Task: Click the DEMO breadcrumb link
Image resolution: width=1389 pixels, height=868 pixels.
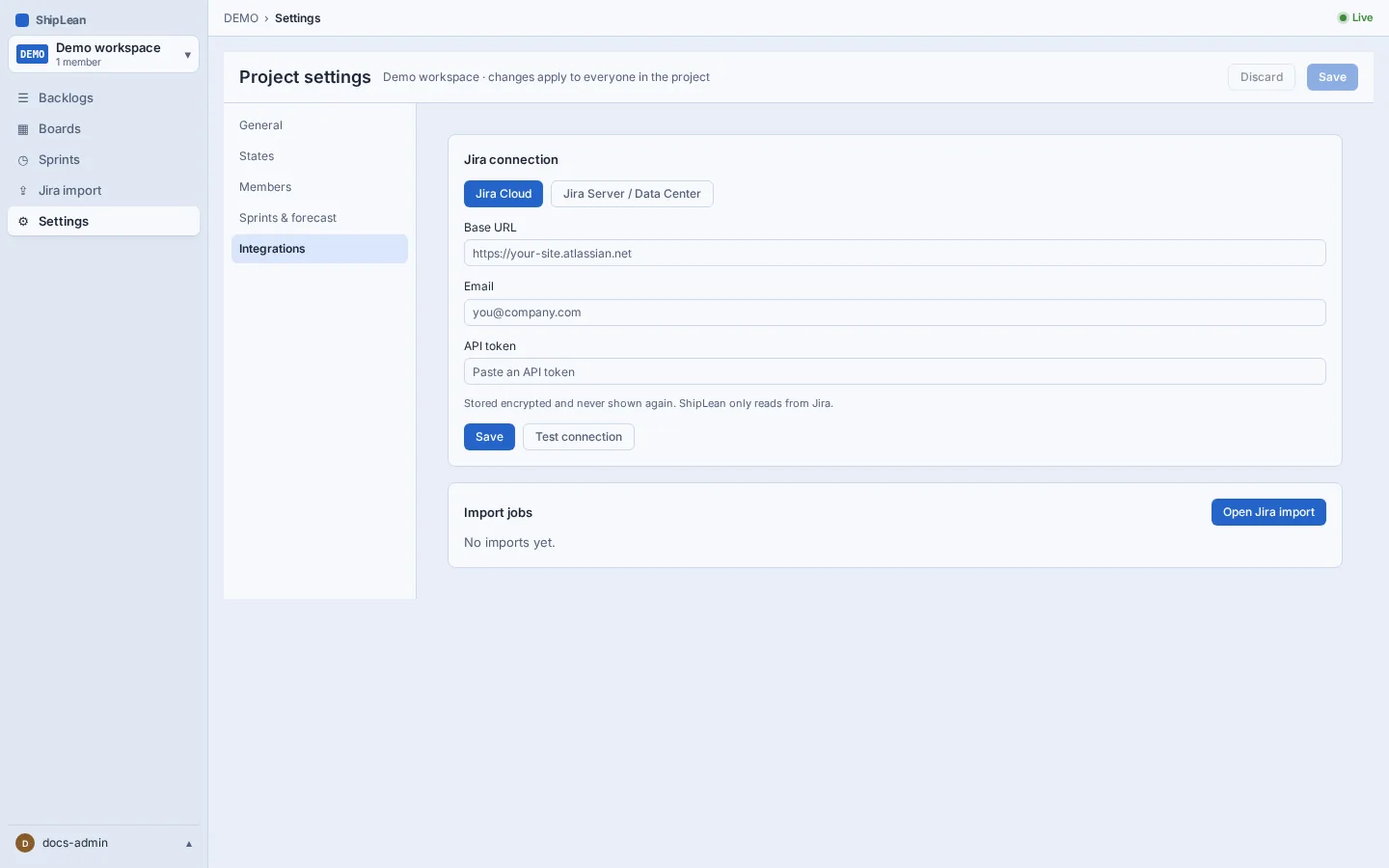Action: 241,18
